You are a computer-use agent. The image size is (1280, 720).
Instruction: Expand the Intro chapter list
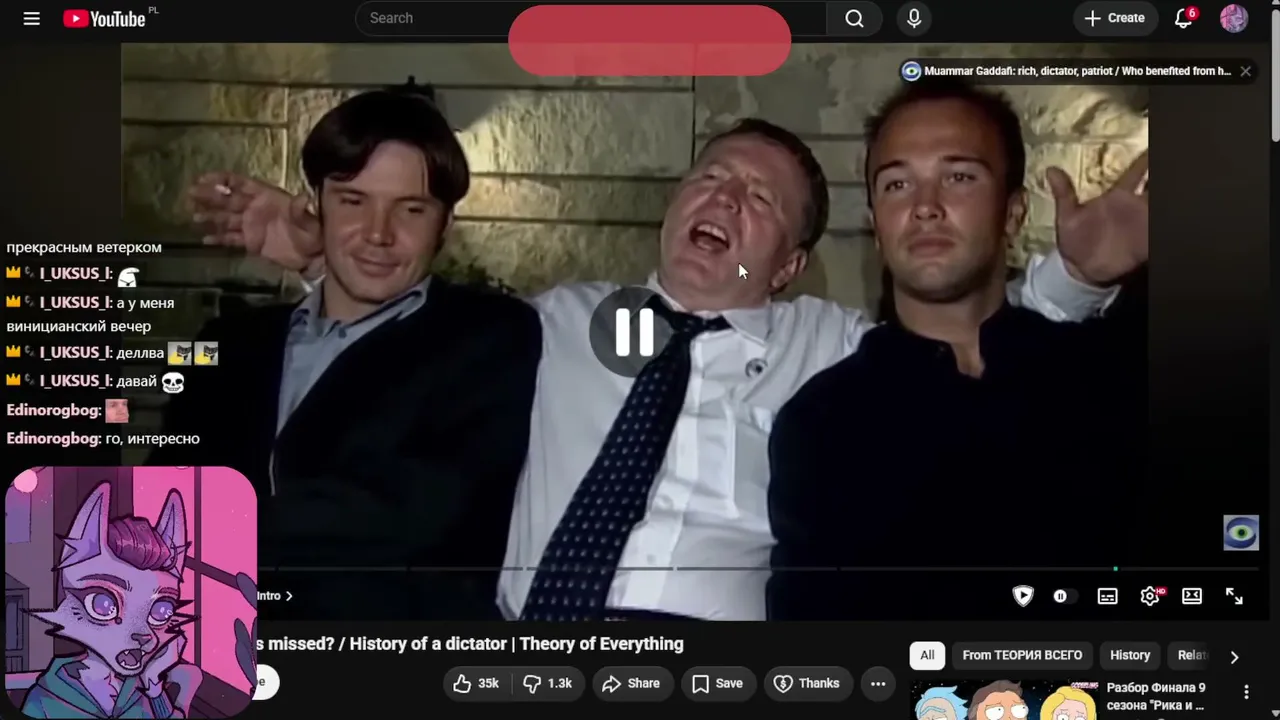coord(275,596)
